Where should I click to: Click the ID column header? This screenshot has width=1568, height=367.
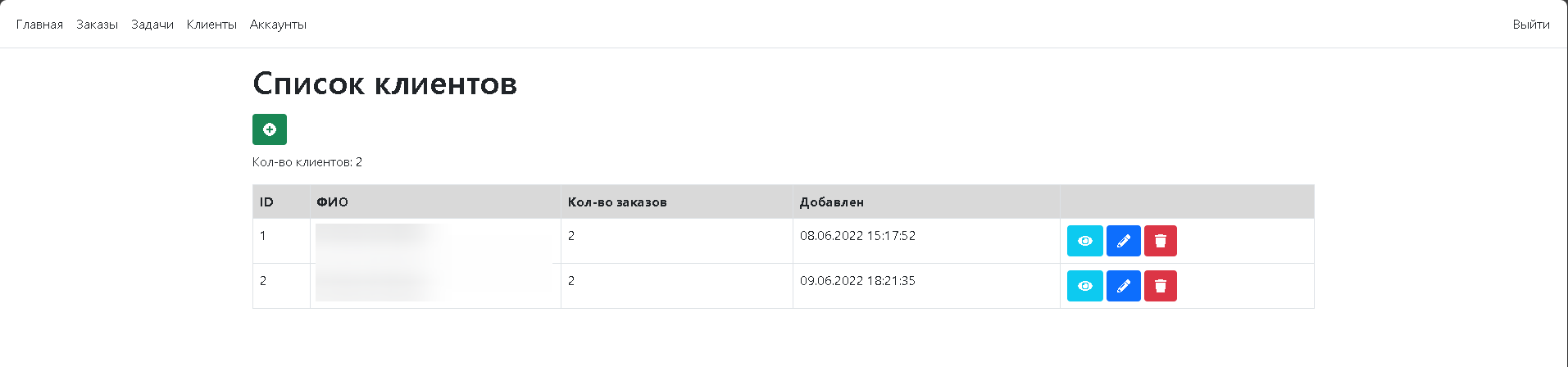266,202
